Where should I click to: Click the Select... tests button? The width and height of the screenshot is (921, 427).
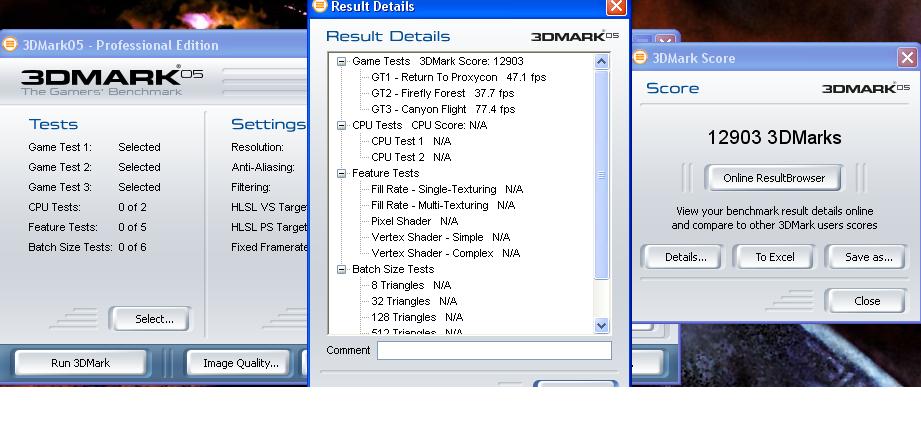154,319
